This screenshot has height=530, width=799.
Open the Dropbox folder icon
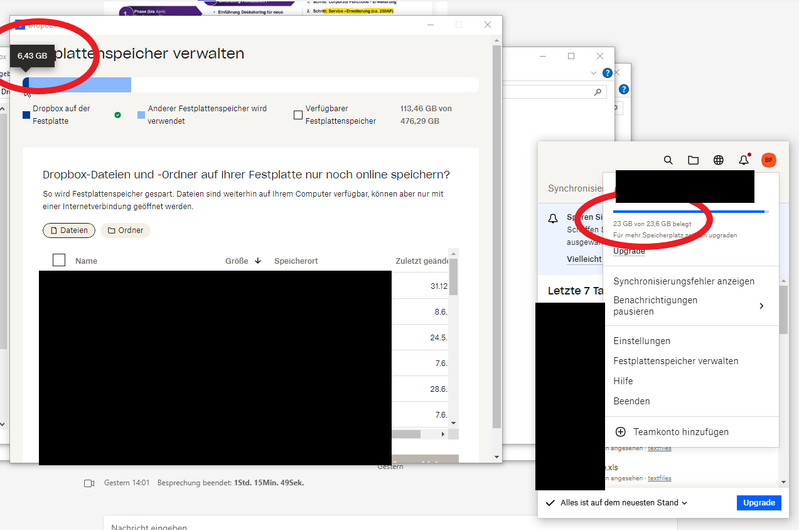(693, 160)
